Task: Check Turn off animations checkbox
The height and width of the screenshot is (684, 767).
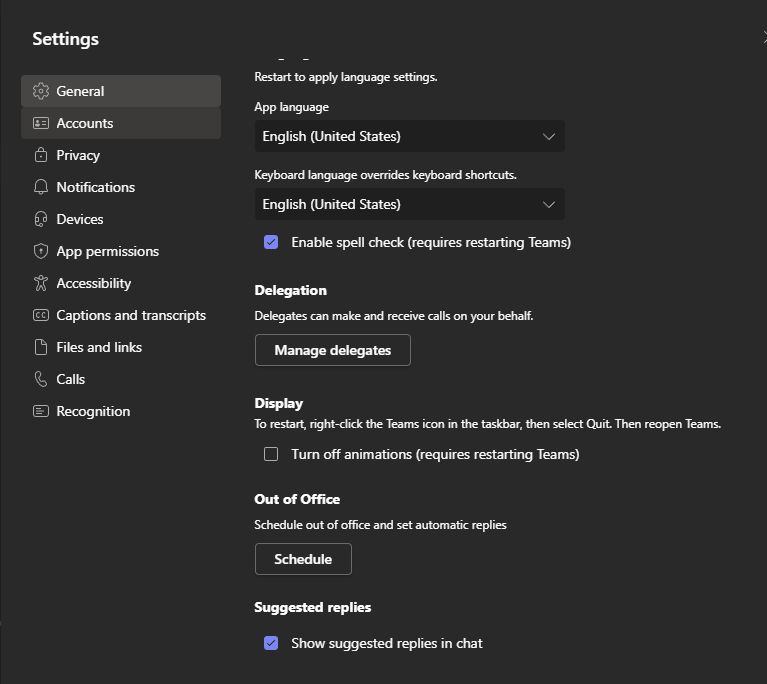Action: click(x=271, y=454)
